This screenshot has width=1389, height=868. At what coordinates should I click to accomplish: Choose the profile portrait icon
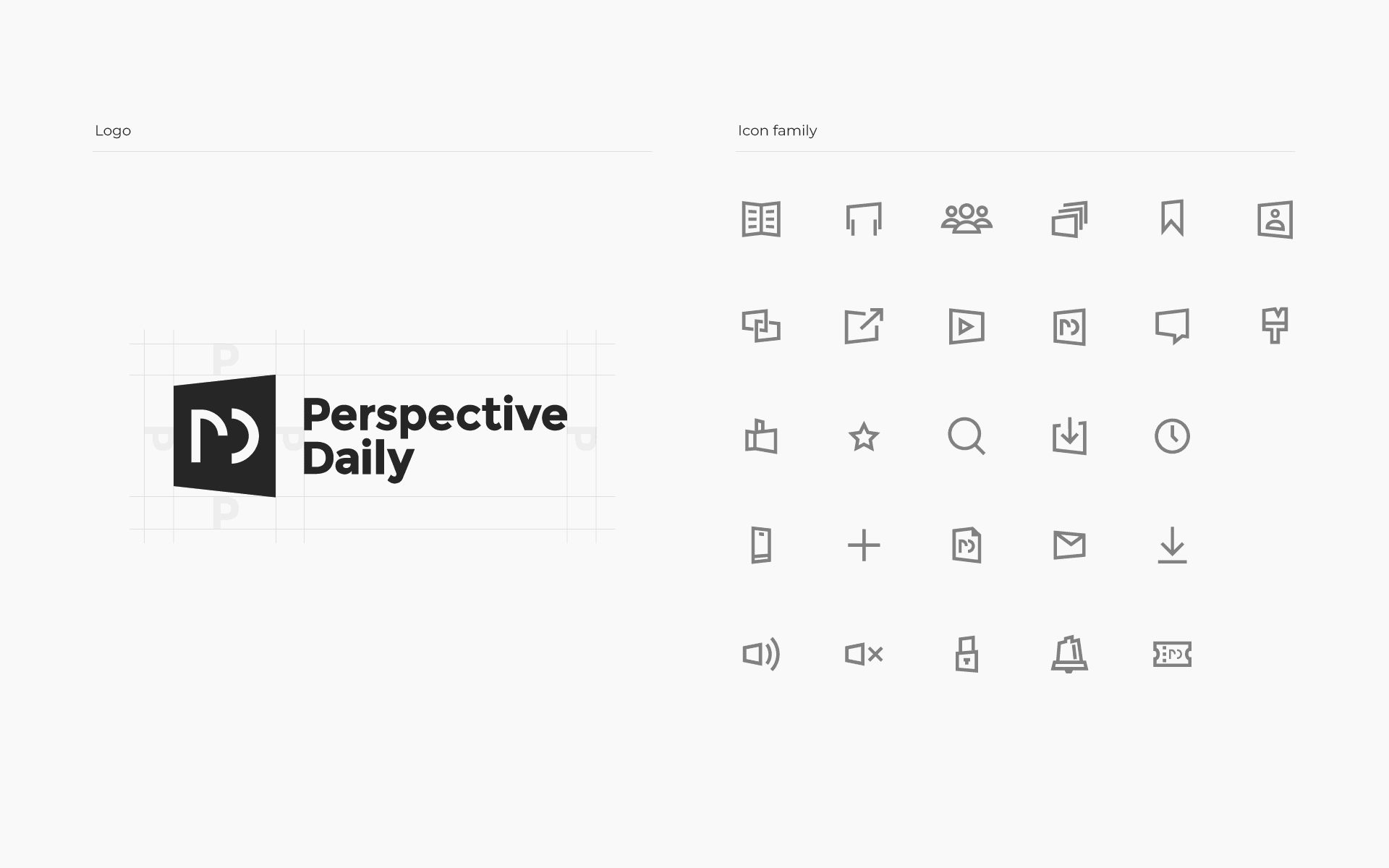pyautogui.click(x=1275, y=219)
